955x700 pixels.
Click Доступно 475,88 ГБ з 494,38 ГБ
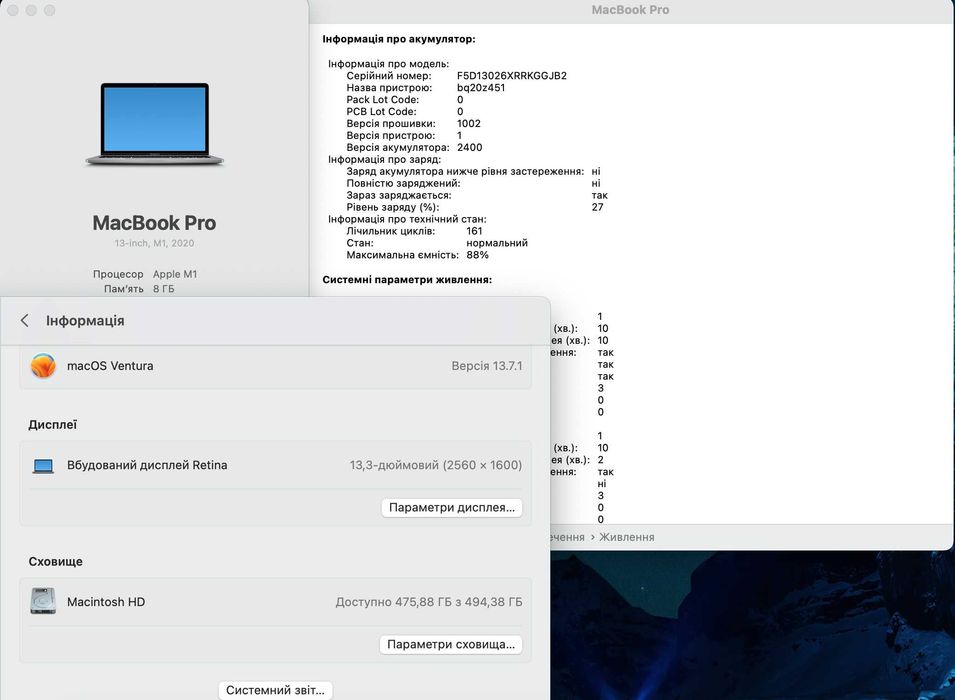(429, 602)
